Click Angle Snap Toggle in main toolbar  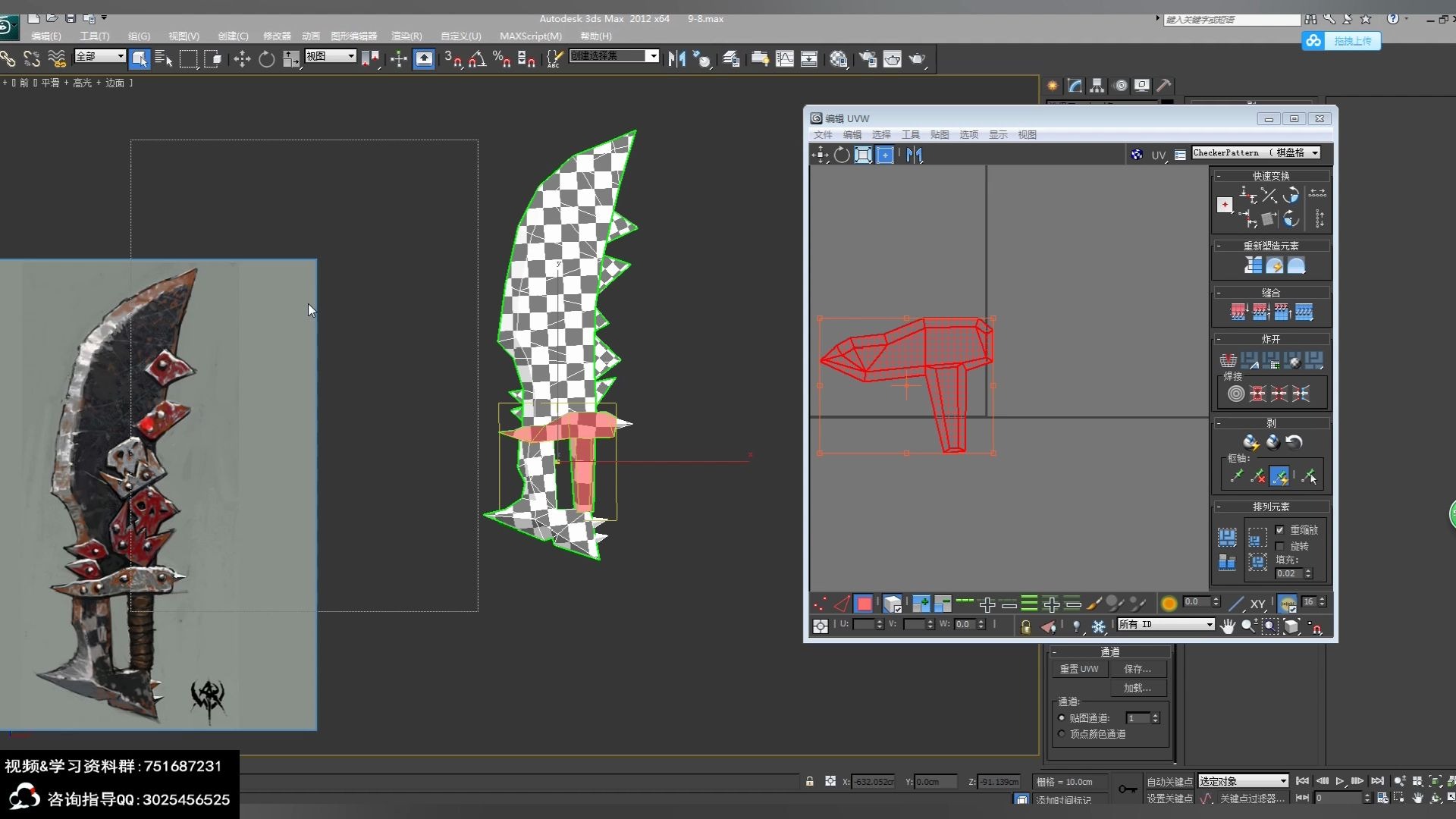tap(477, 59)
